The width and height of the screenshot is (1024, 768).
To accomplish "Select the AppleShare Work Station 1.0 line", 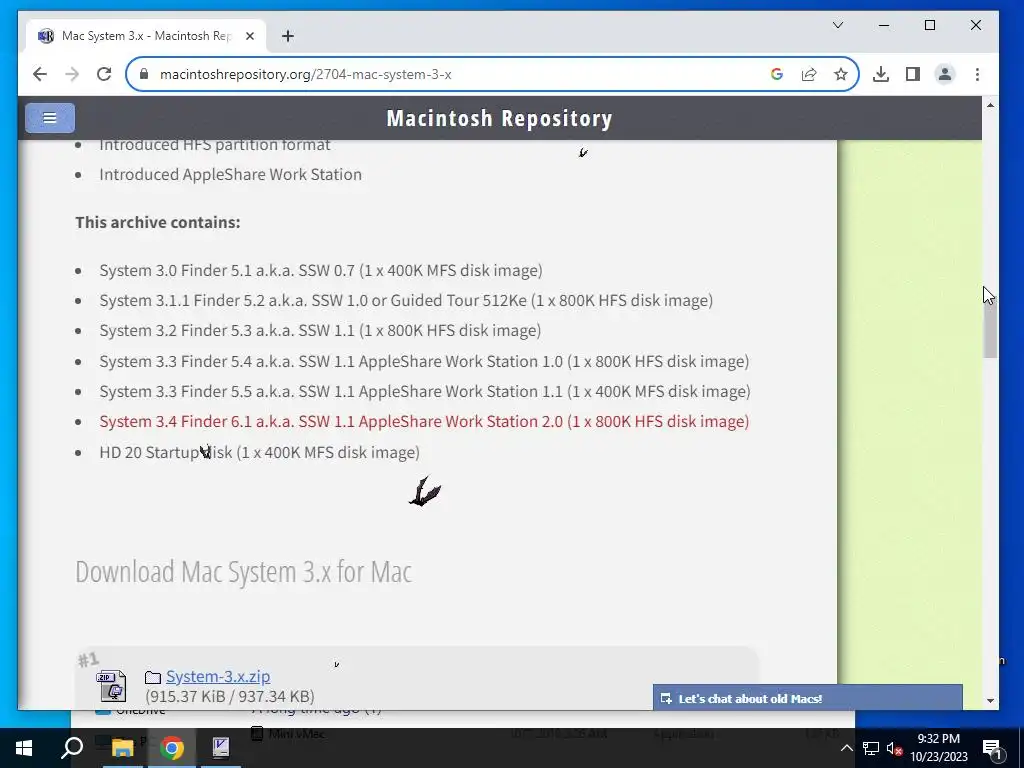I will [424, 361].
